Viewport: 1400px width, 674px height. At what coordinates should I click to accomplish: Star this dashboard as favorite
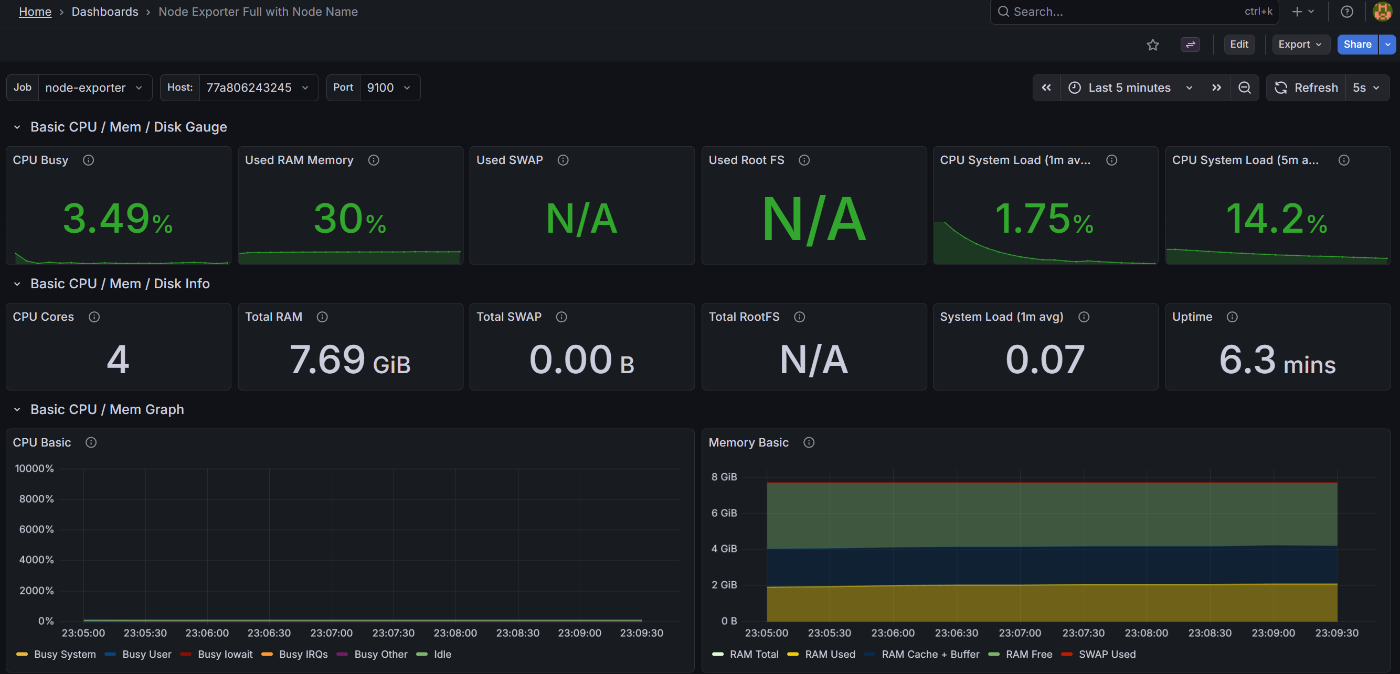tap(1153, 45)
